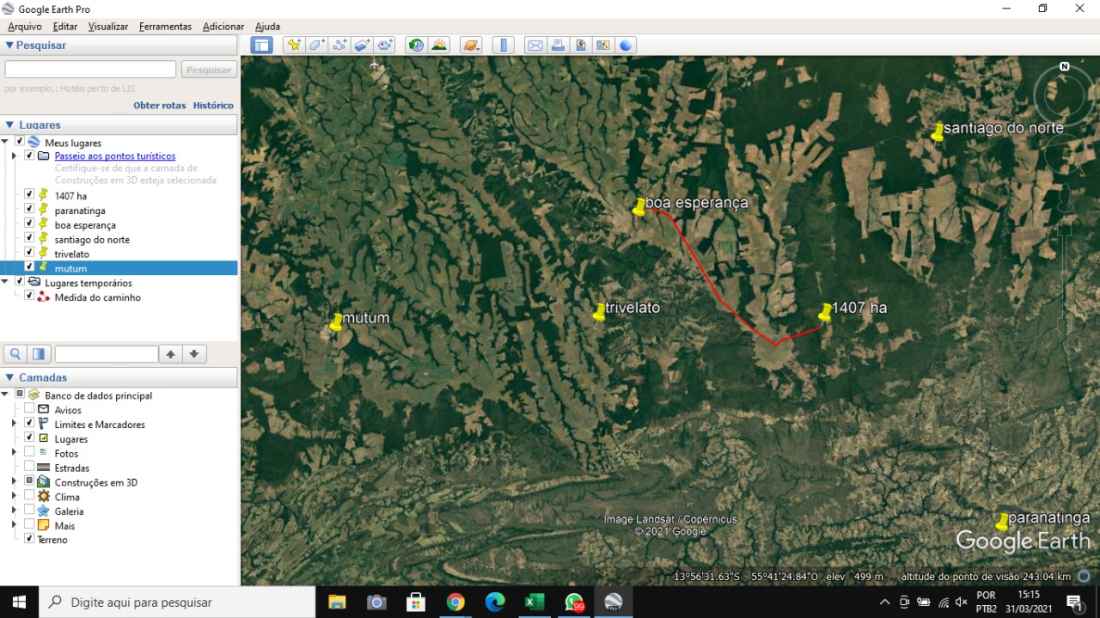Image resolution: width=1100 pixels, height=618 pixels.
Task: Collapse the Lugares temporários node
Action: pyautogui.click(x=5, y=282)
